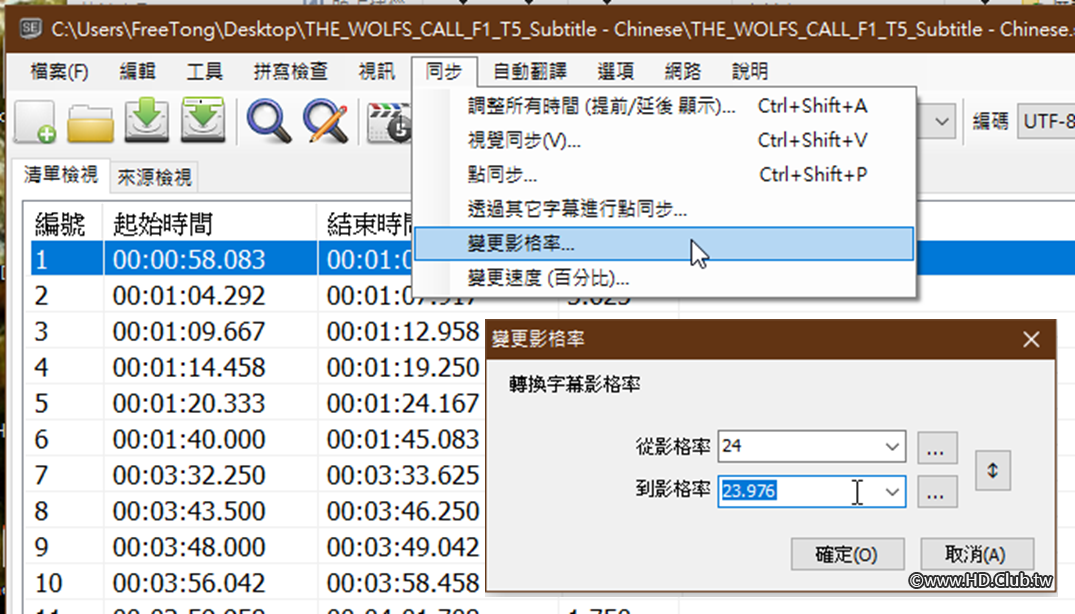This screenshot has width=1075, height=614.
Task: Confirm with the 確定(O) button
Action: [x=847, y=554]
